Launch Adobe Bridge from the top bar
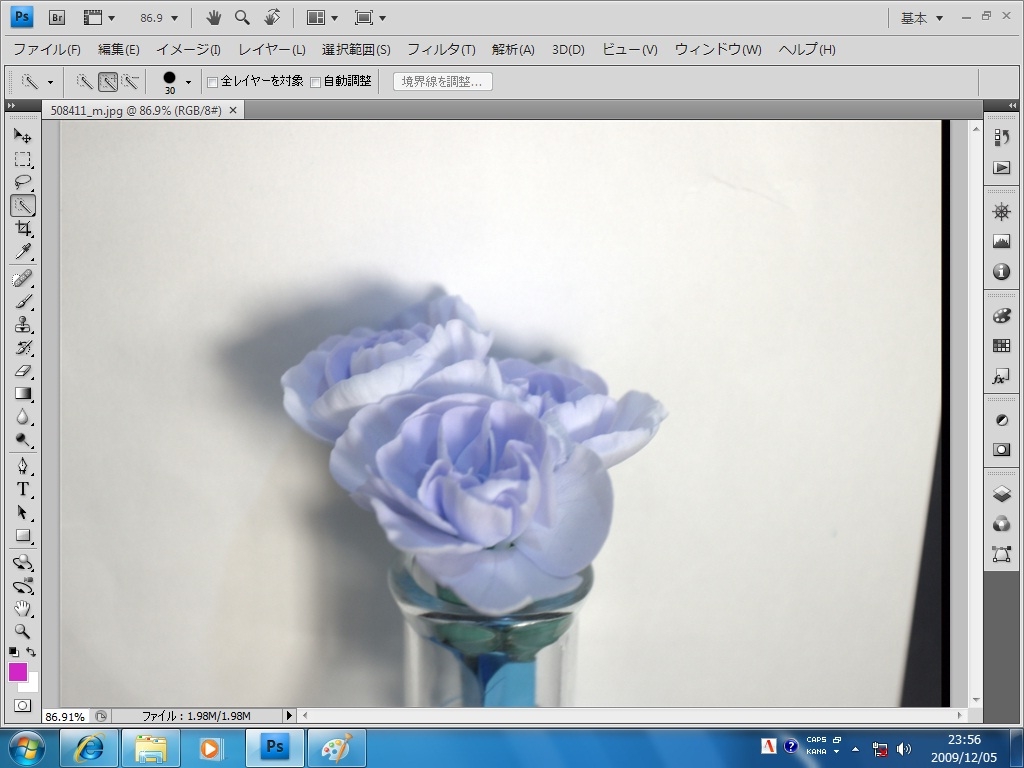Image resolution: width=1024 pixels, height=768 pixels. (57, 18)
